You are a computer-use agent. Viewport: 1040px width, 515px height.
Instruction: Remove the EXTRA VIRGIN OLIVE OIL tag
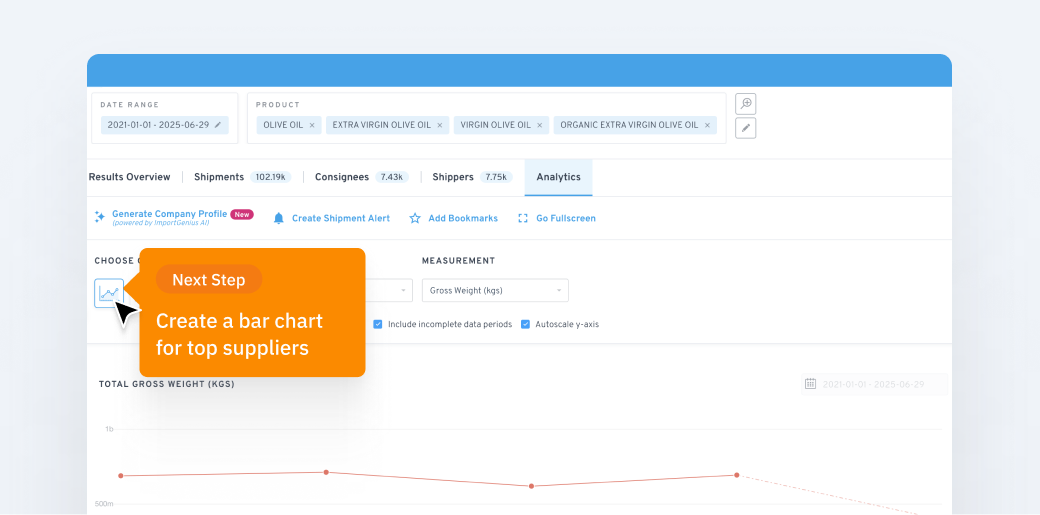point(440,125)
